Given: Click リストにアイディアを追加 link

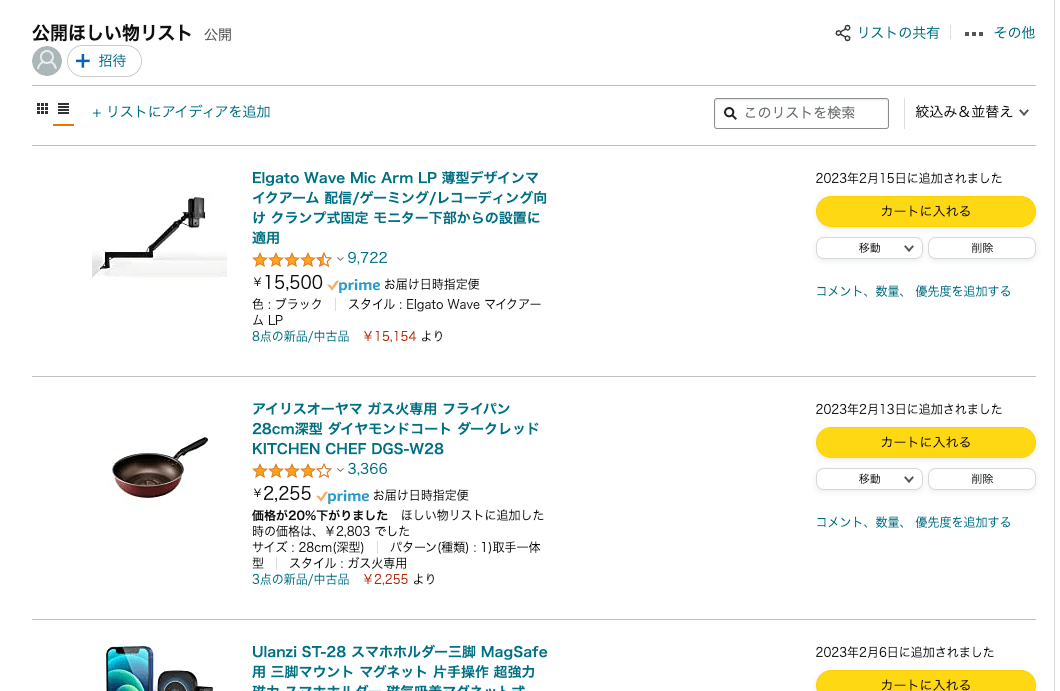Looking at the screenshot, I should tap(181, 112).
